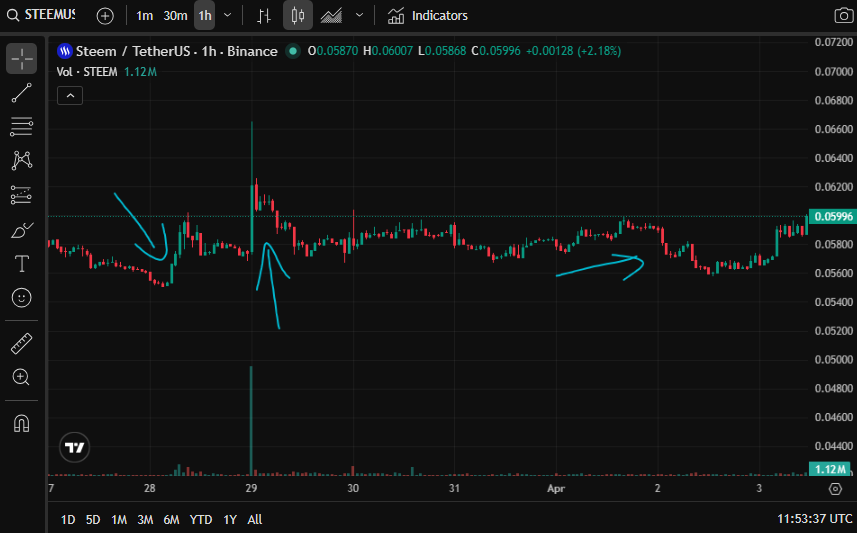Click volume label 1.12M on price axis
Image resolution: width=857 pixels, height=533 pixels.
click(x=830, y=469)
